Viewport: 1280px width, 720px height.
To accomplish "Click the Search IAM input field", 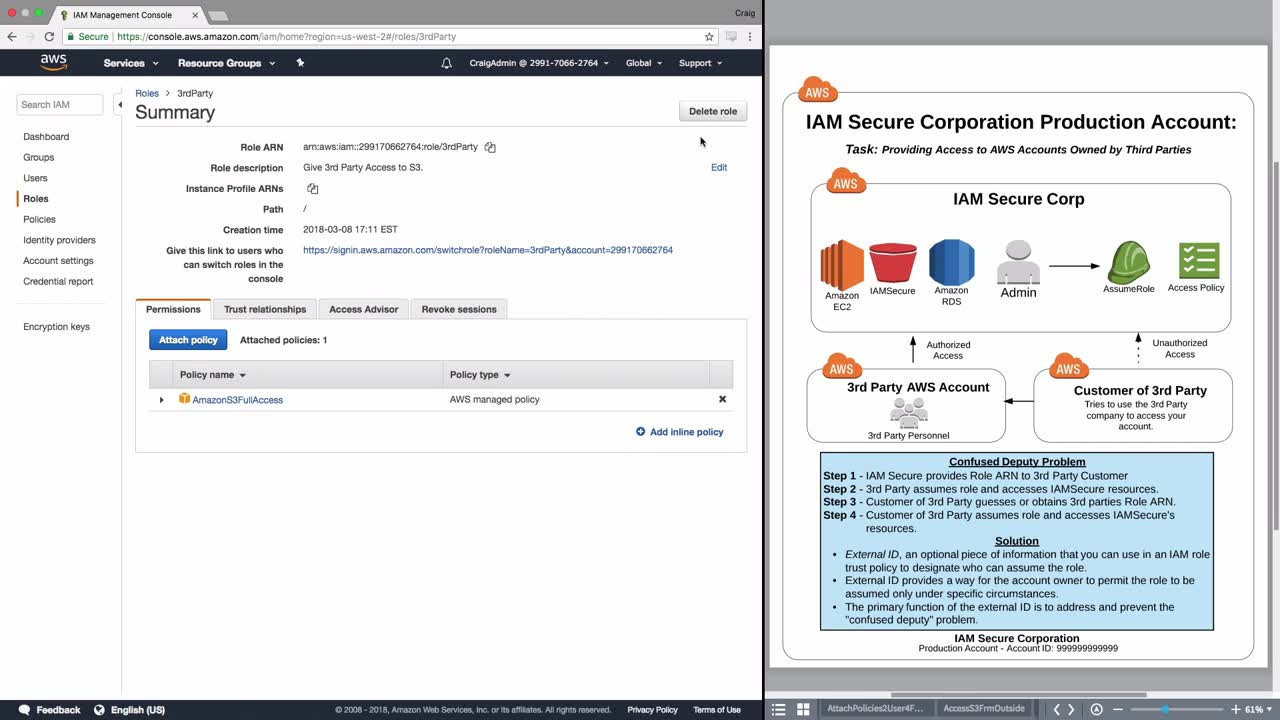I will pyautogui.click(x=60, y=104).
